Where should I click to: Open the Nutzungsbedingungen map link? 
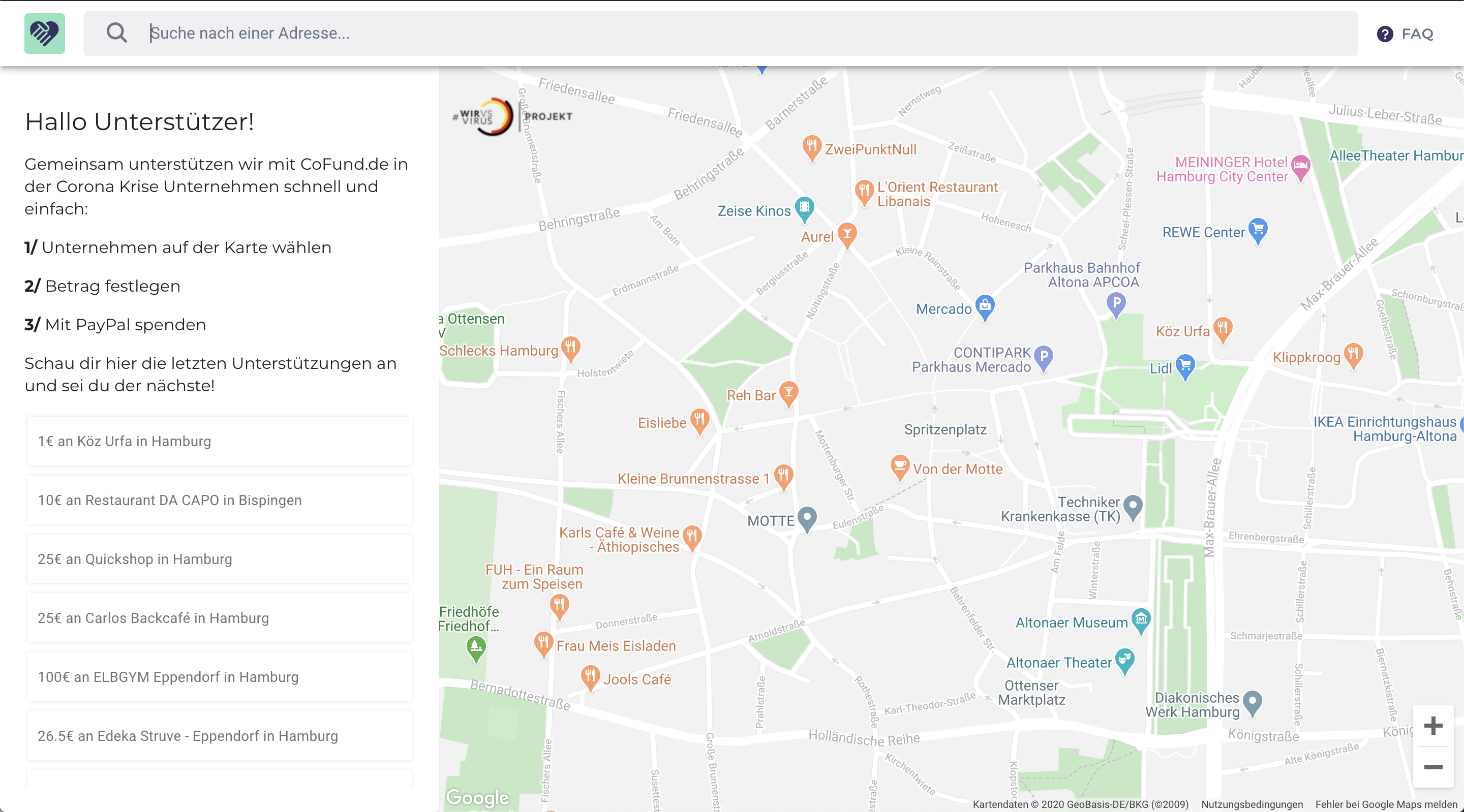click(x=1252, y=804)
